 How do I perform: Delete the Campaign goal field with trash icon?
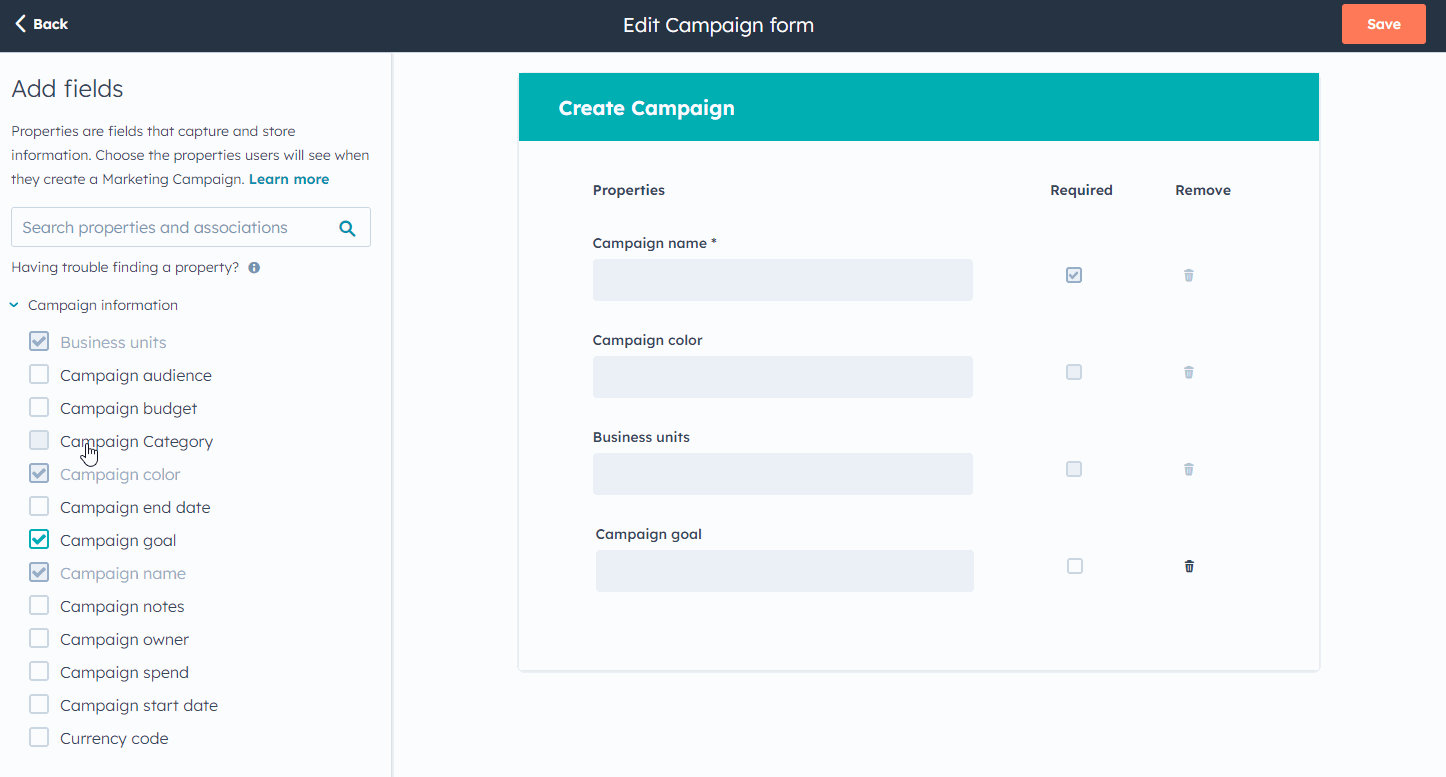point(1188,566)
